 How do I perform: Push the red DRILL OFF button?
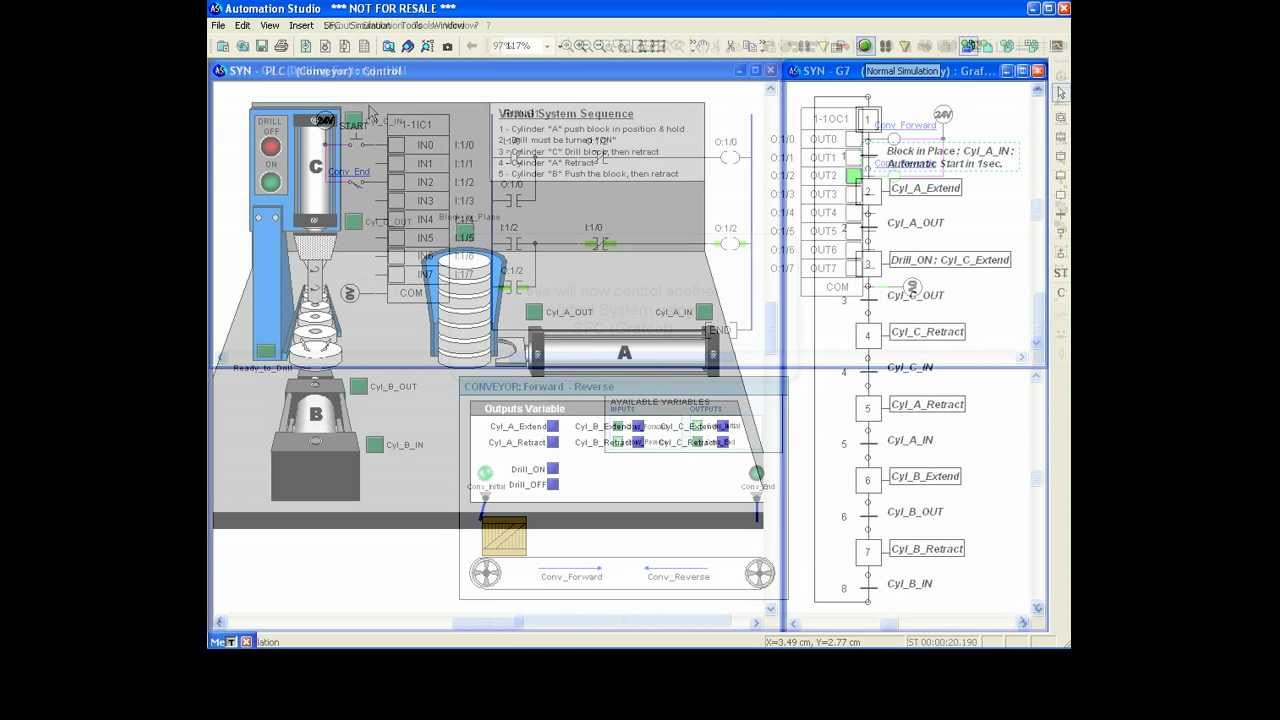click(x=270, y=148)
